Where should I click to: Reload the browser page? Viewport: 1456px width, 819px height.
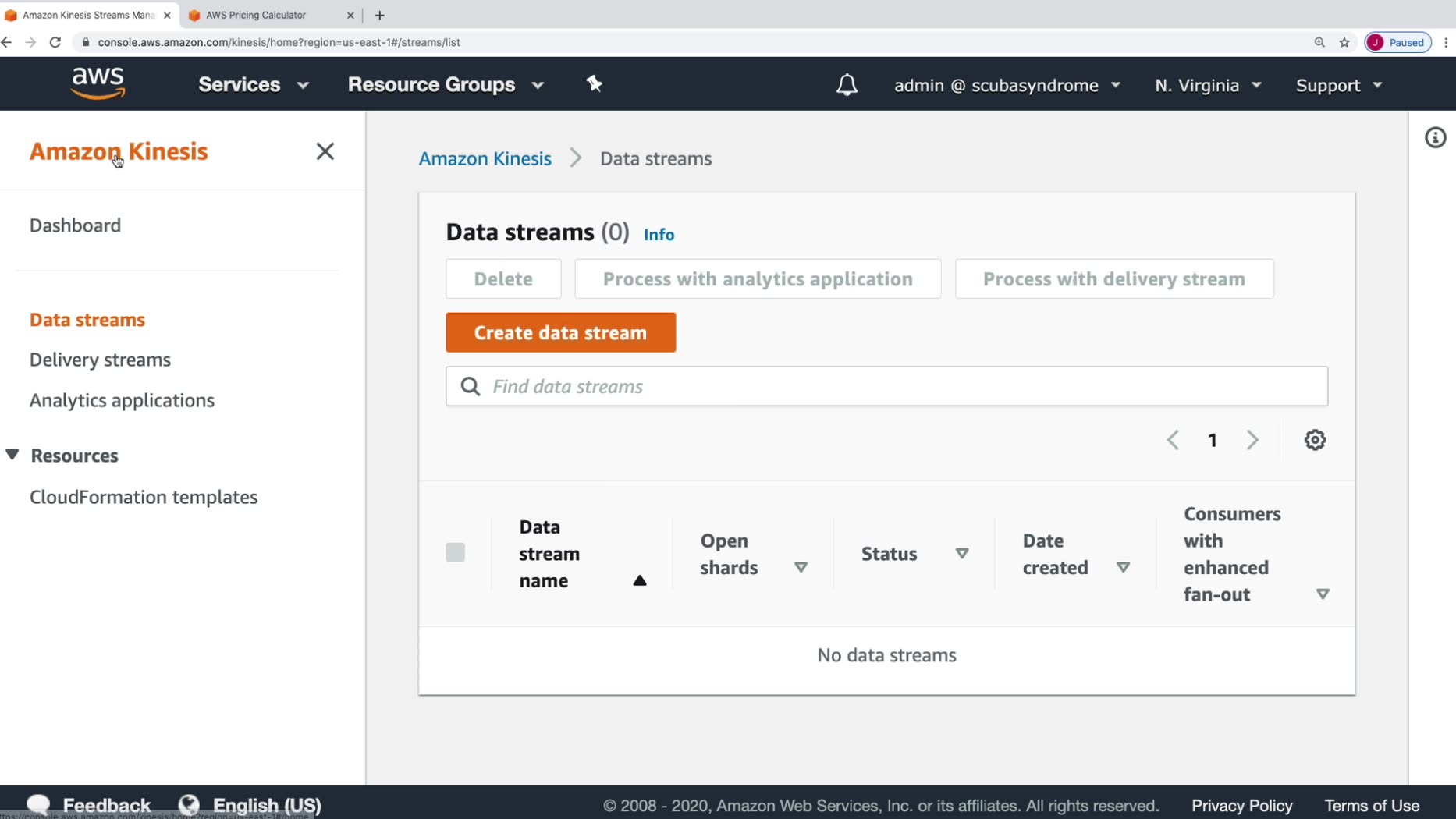click(x=55, y=42)
